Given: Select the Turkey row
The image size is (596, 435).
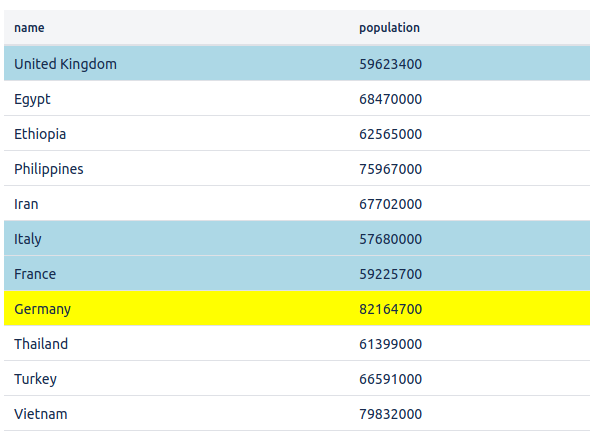Looking at the screenshot, I should [297, 379].
